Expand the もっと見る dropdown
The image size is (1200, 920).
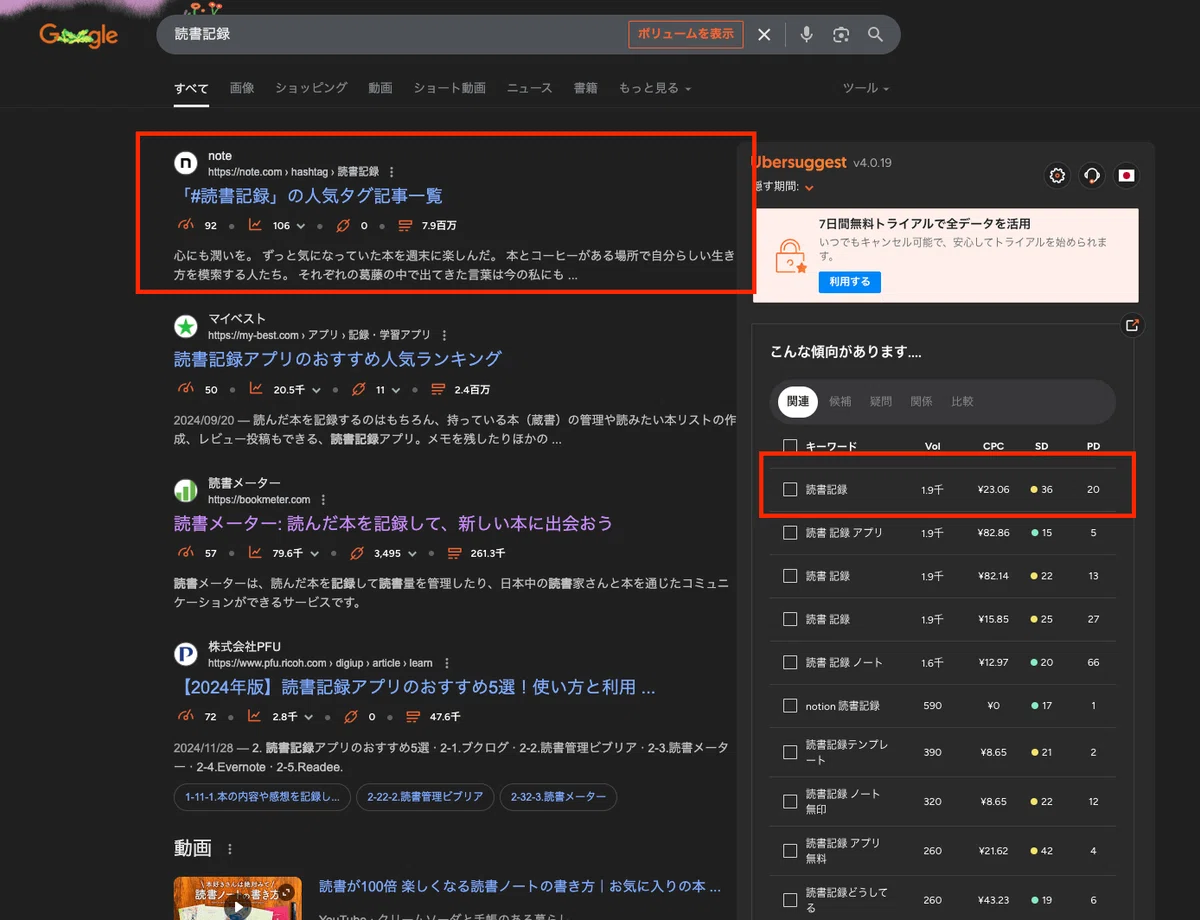coord(655,88)
